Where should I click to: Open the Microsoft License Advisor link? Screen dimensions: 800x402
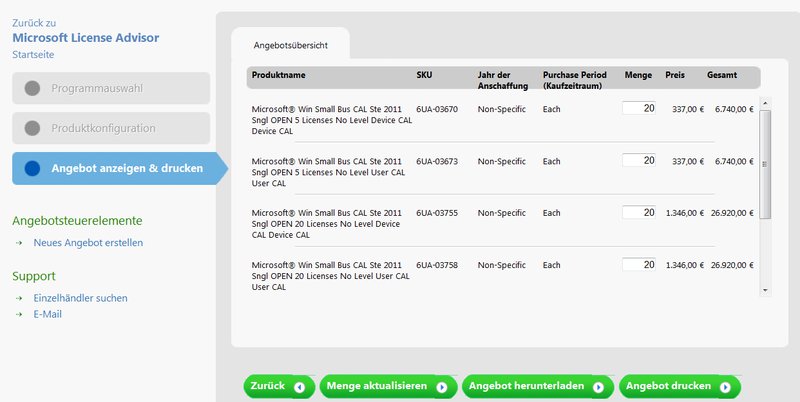[x=86, y=38]
